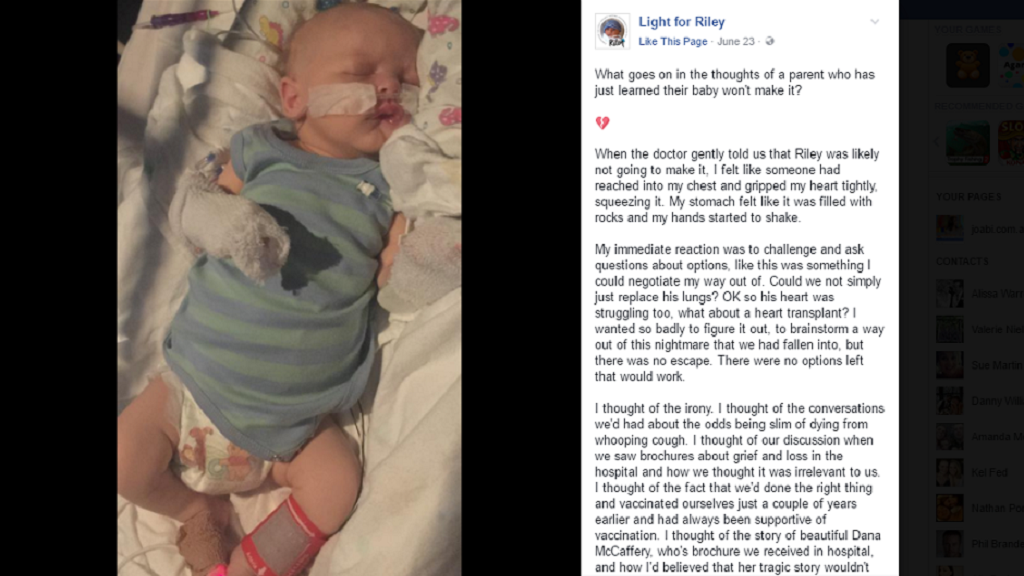Open chat with Nathan Por contact
The image size is (1024, 576).
980,508
